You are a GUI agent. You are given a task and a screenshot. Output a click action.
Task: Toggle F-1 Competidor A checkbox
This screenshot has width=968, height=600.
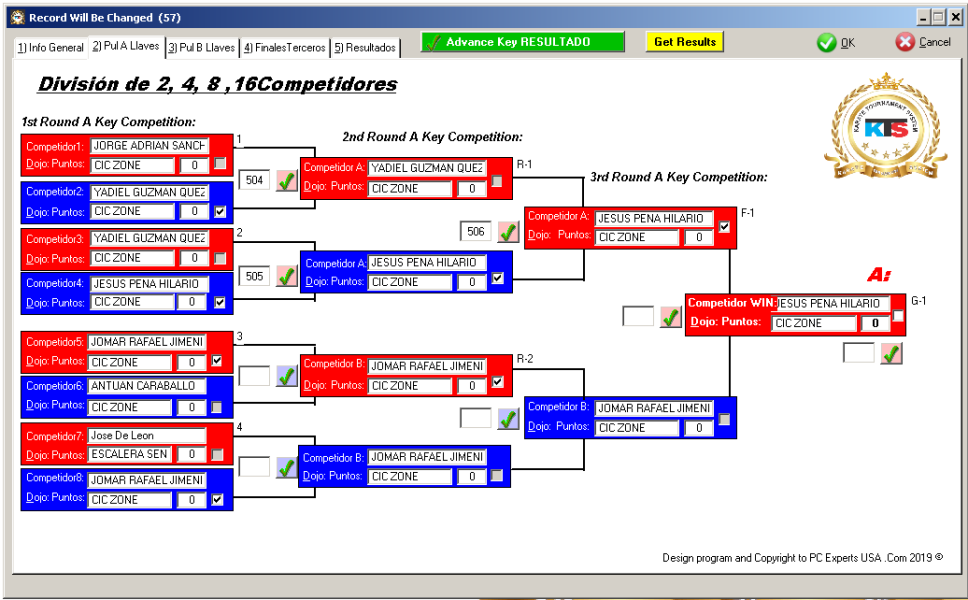[x=725, y=227]
